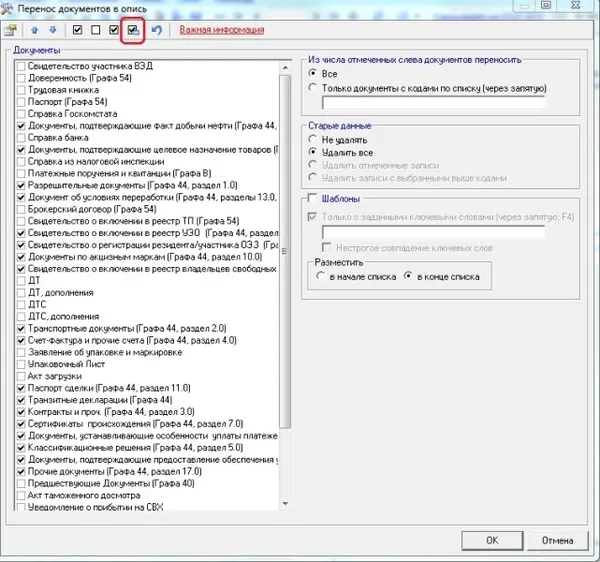Open the Важная информация link
The height and width of the screenshot is (562, 600).
click(x=222, y=29)
